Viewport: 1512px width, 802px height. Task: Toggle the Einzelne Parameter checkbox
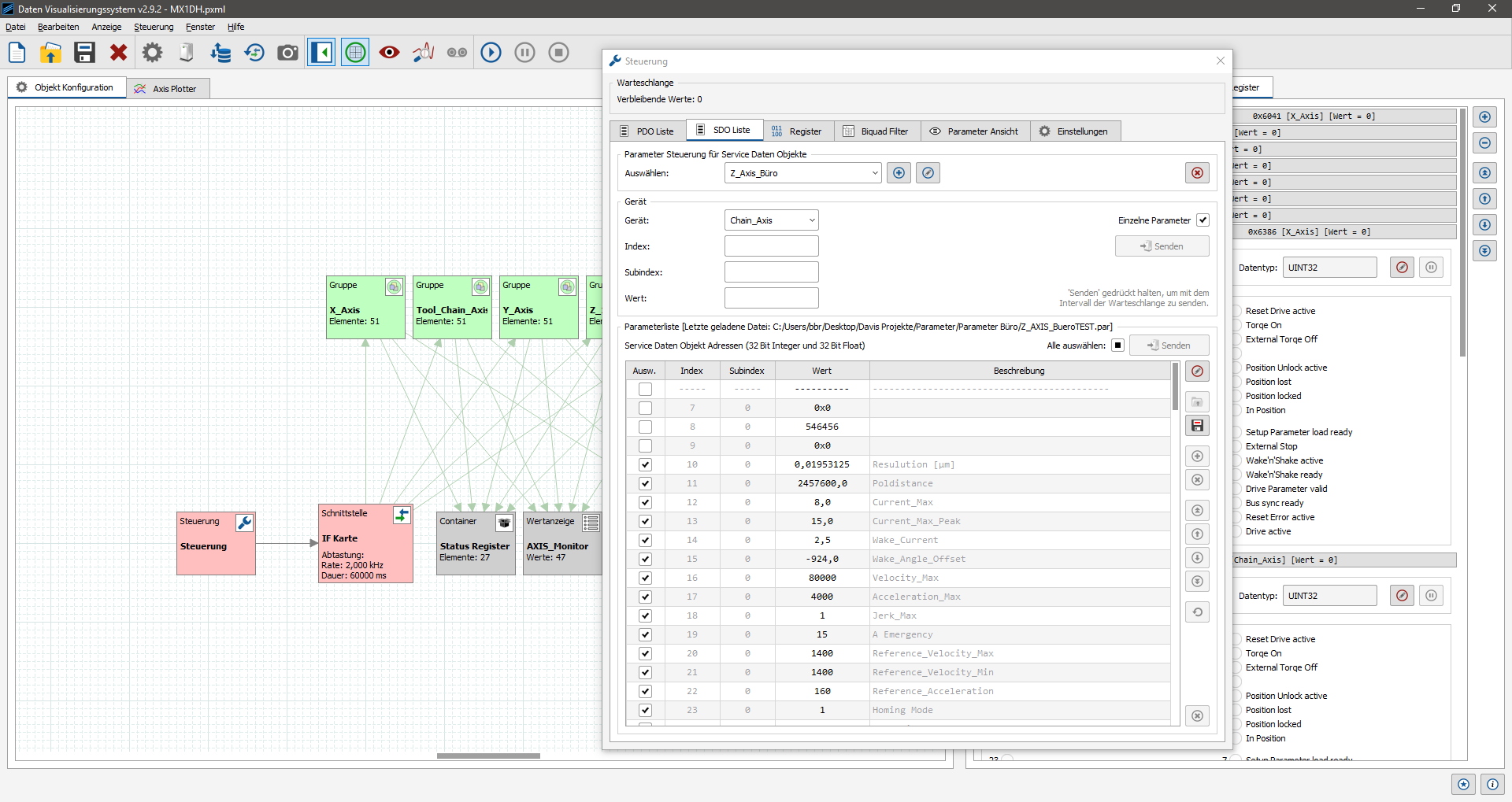pyautogui.click(x=1203, y=220)
